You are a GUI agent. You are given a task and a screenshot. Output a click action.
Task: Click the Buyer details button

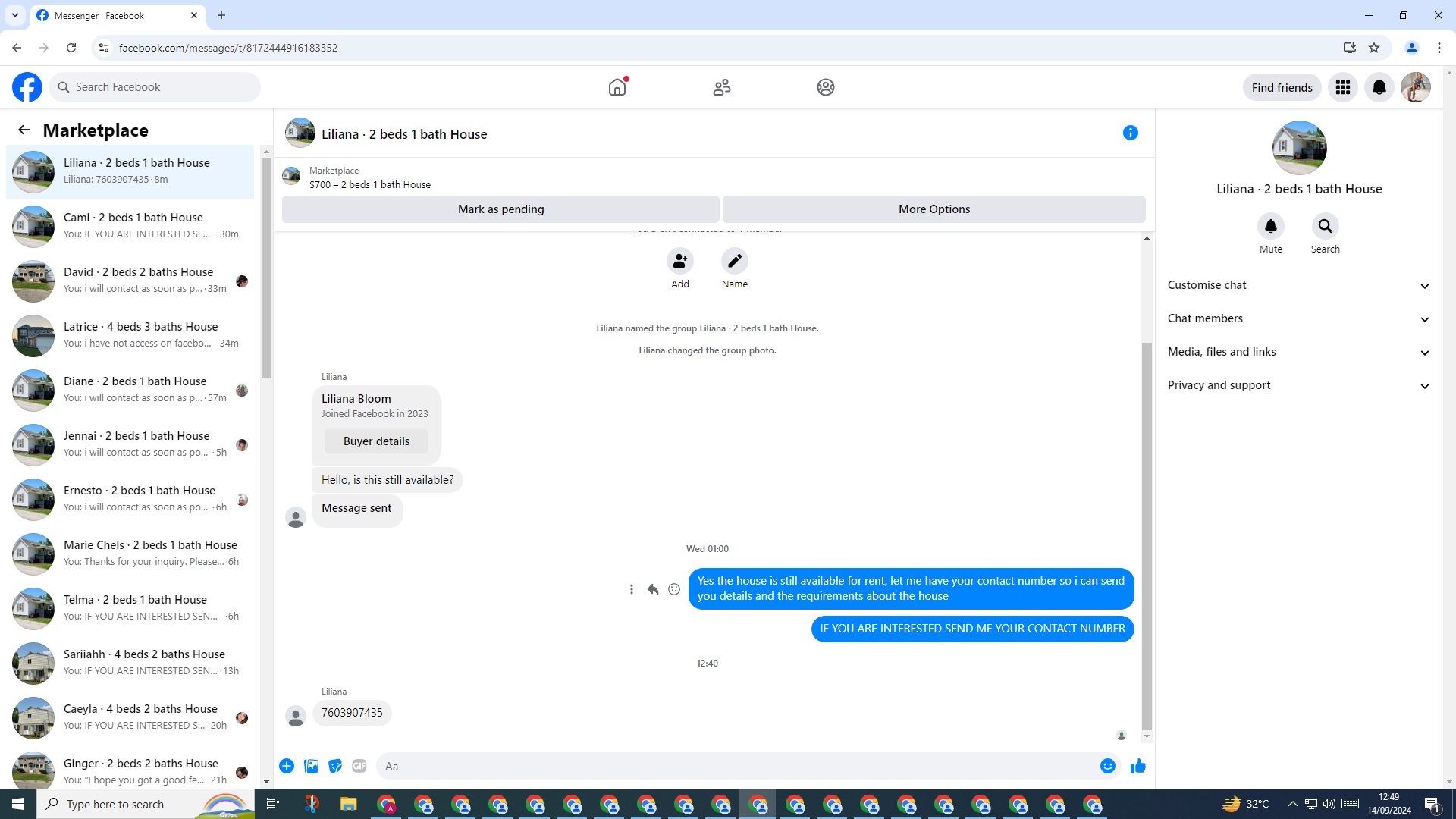tap(376, 441)
